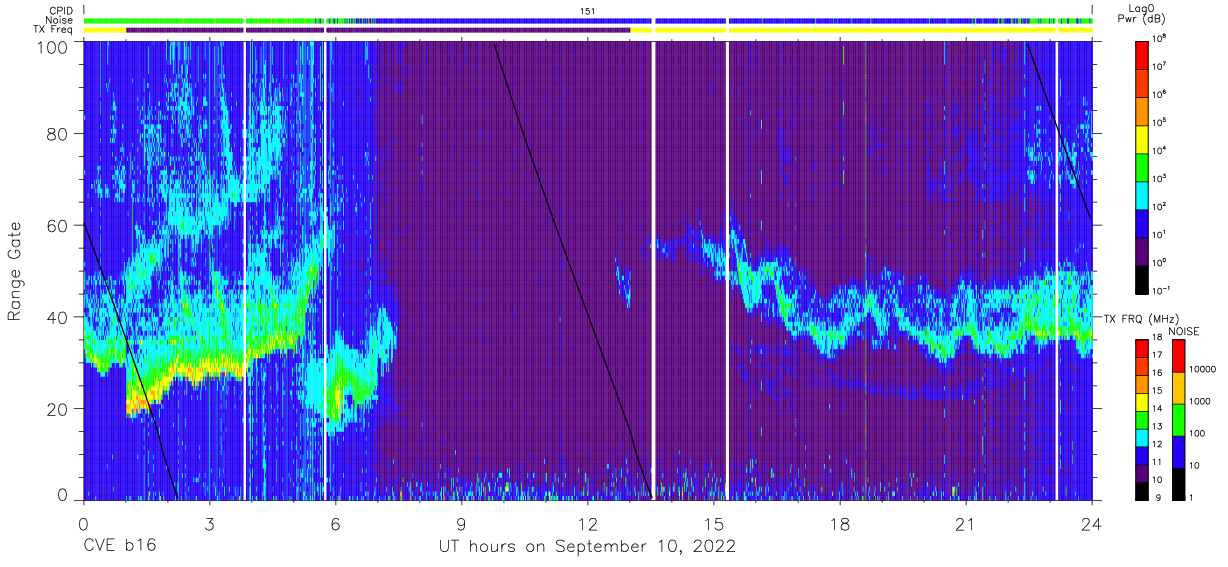Click the UT hour tick label '21'

(966, 523)
